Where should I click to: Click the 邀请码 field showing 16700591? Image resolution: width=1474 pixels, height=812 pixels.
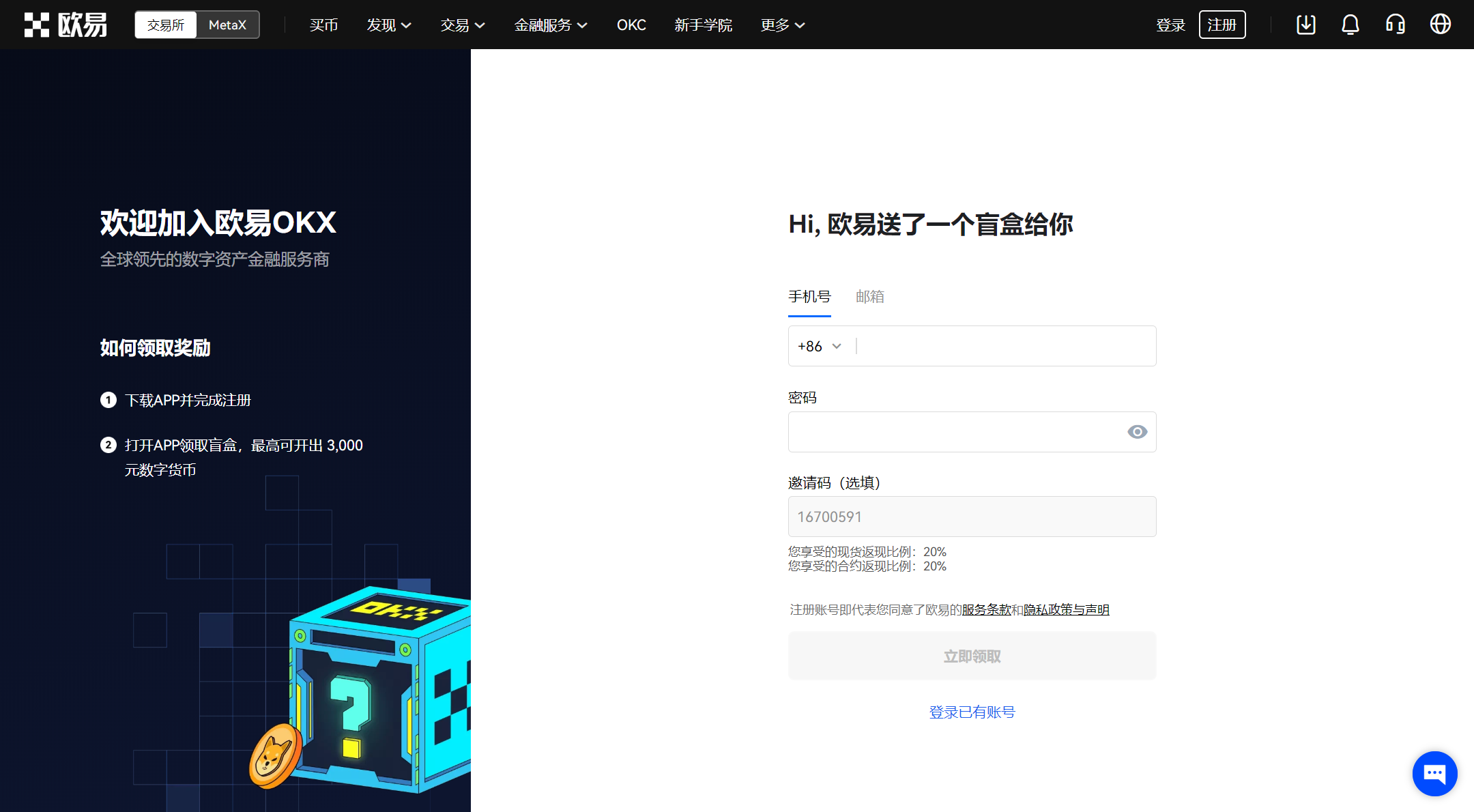pyautogui.click(x=972, y=517)
